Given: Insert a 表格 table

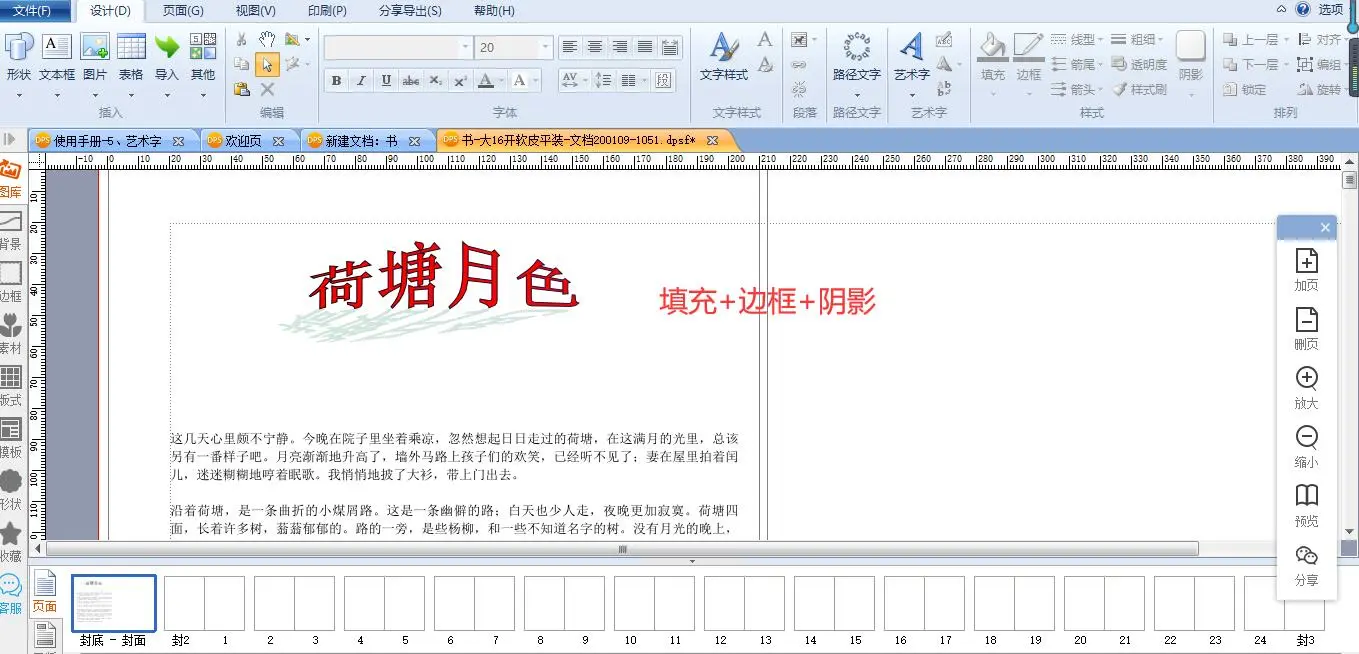Looking at the screenshot, I should pos(131,57).
